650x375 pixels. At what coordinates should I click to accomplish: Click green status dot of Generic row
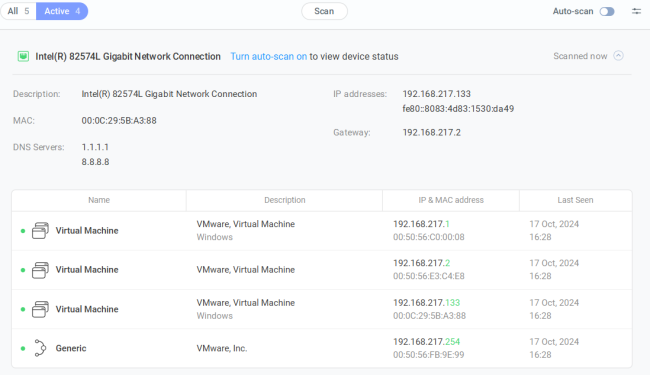tap(23, 348)
